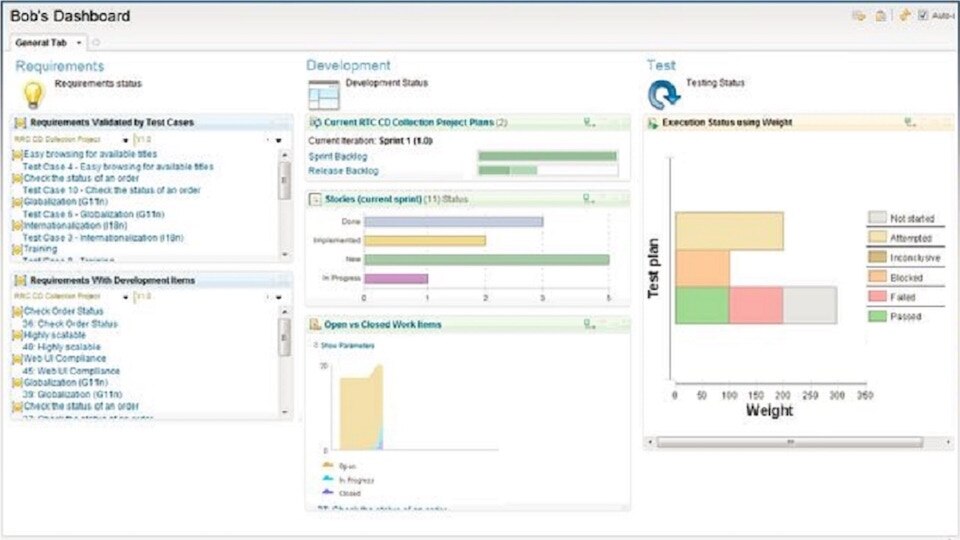Click the requirement icon beside 'Web UI Compliance'
Viewport: 960px width, 540px height.
click(x=17, y=359)
